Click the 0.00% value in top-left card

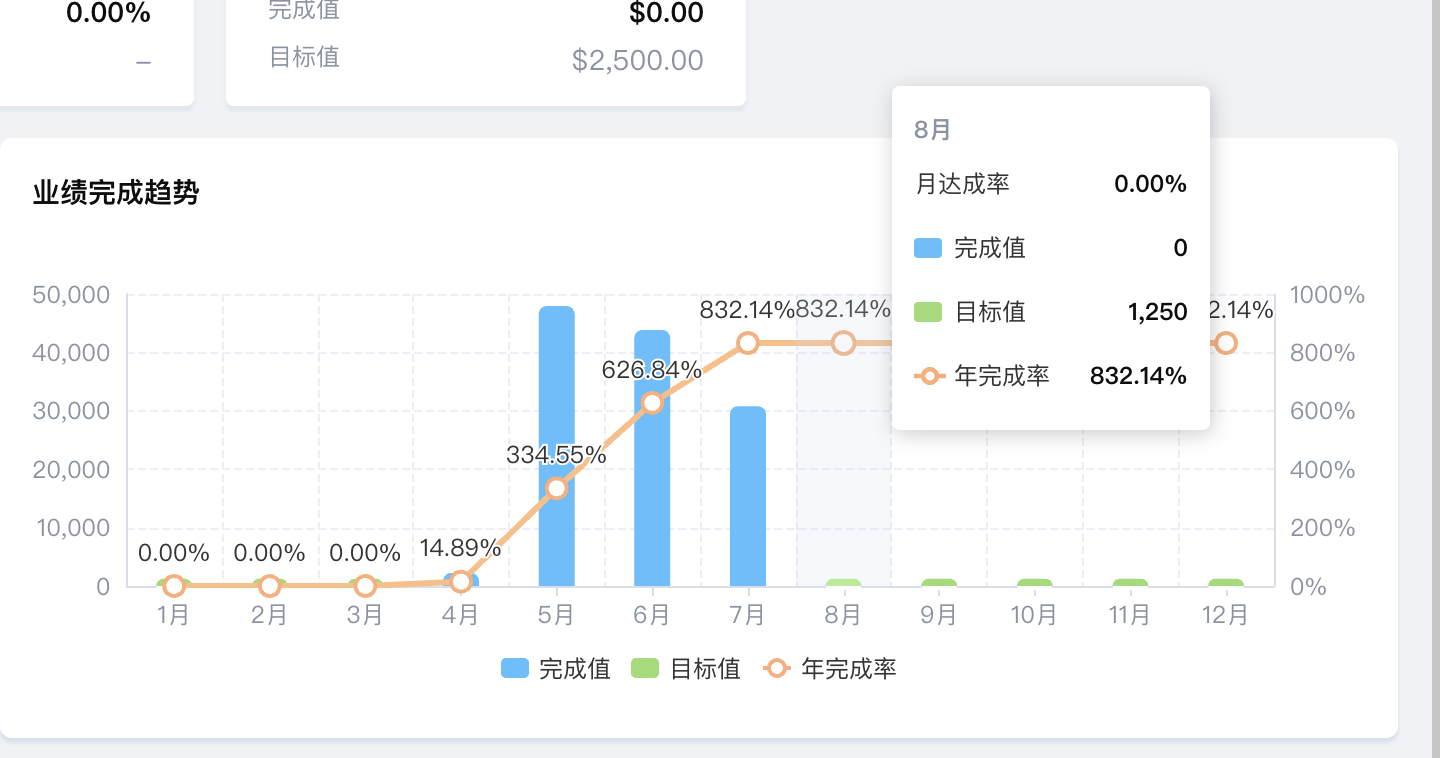tap(109, 13)
